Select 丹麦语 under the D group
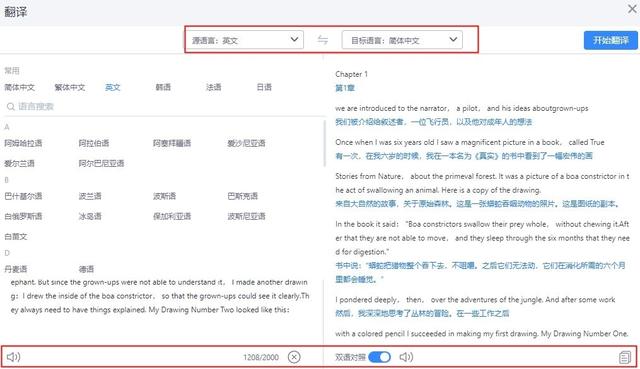Image resolution: width=640 pixels, height=369 pixels. pos(16,269)
